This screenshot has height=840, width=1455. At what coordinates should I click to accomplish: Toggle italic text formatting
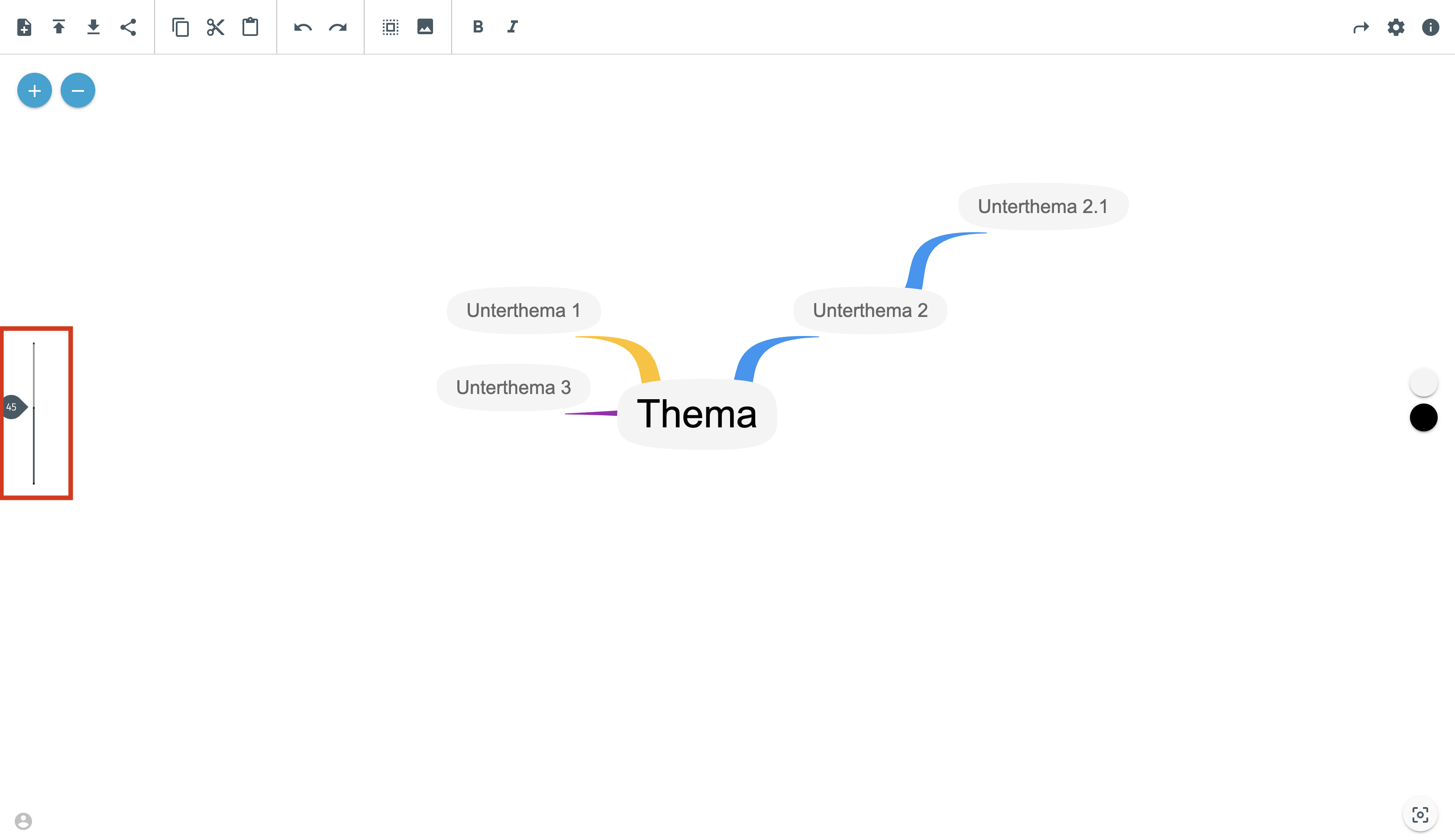[x=512, y=27]
